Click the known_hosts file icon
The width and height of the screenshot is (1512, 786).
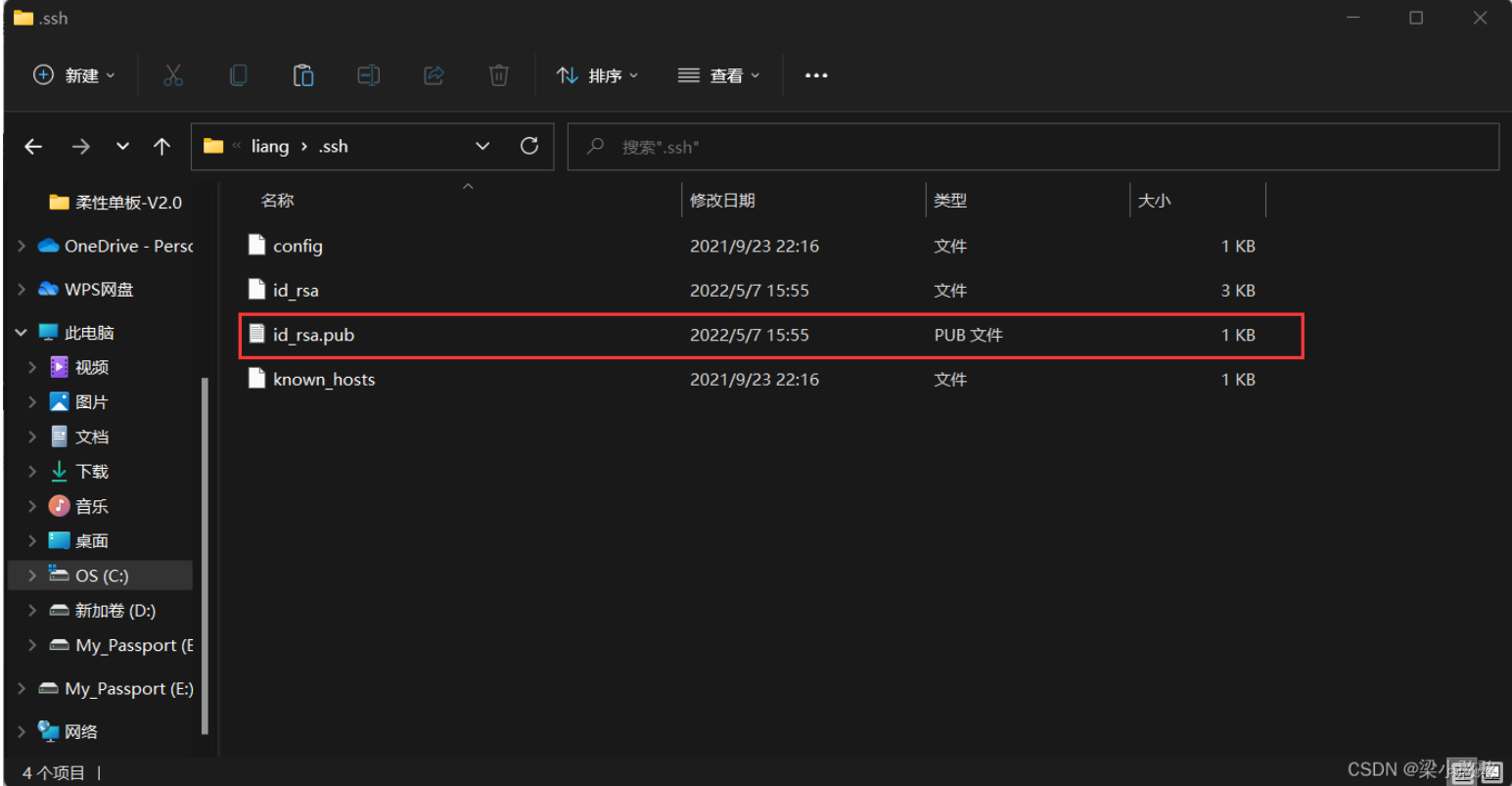click(256, 378)
